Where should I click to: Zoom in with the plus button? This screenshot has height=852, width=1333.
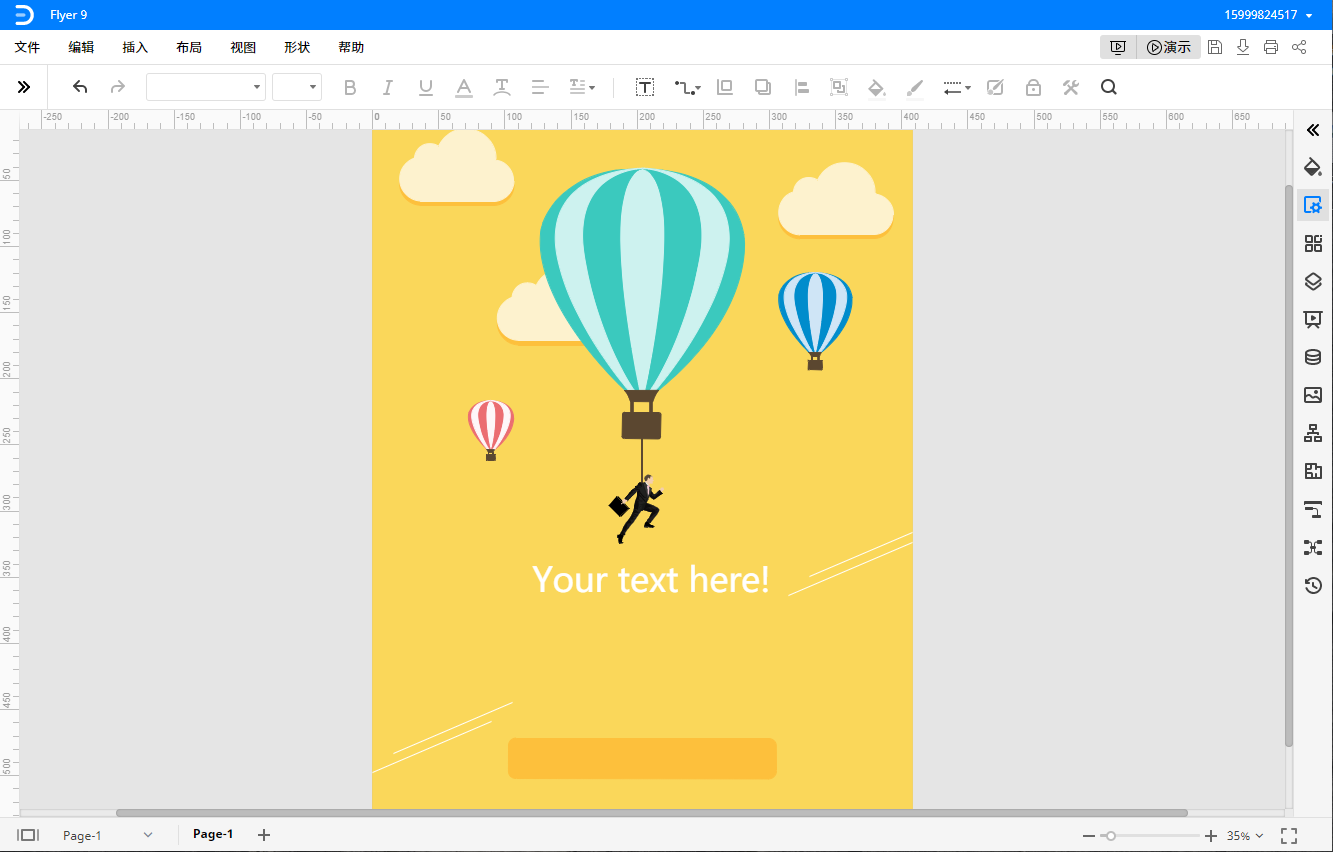pos(1211,836)
